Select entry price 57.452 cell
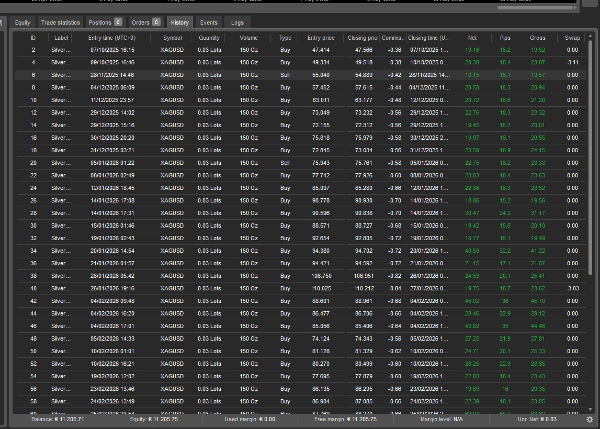This screenshot has height=429, width=600. pos(321,88)
